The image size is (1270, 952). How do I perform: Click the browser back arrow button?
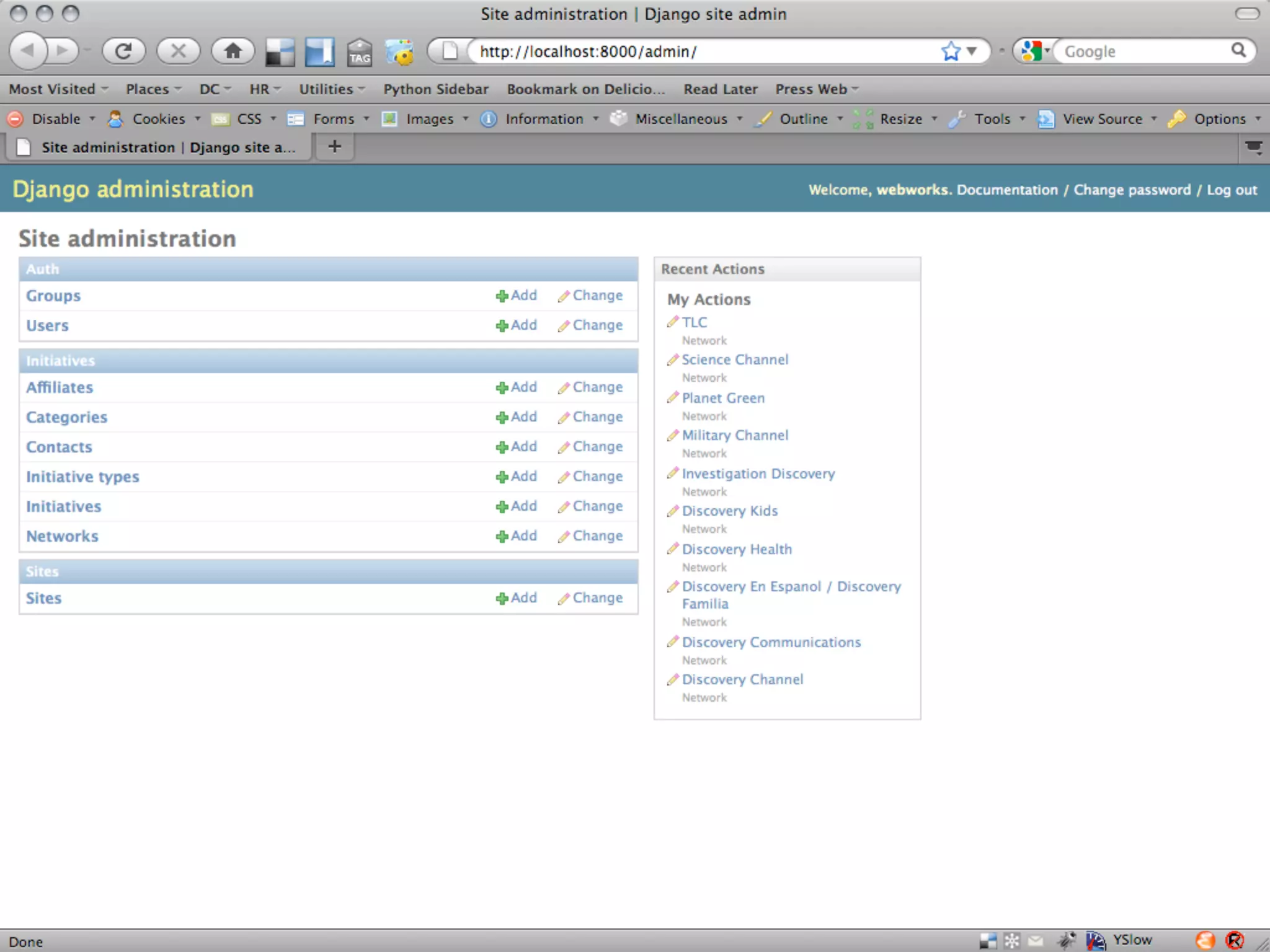tap(29, 51)
